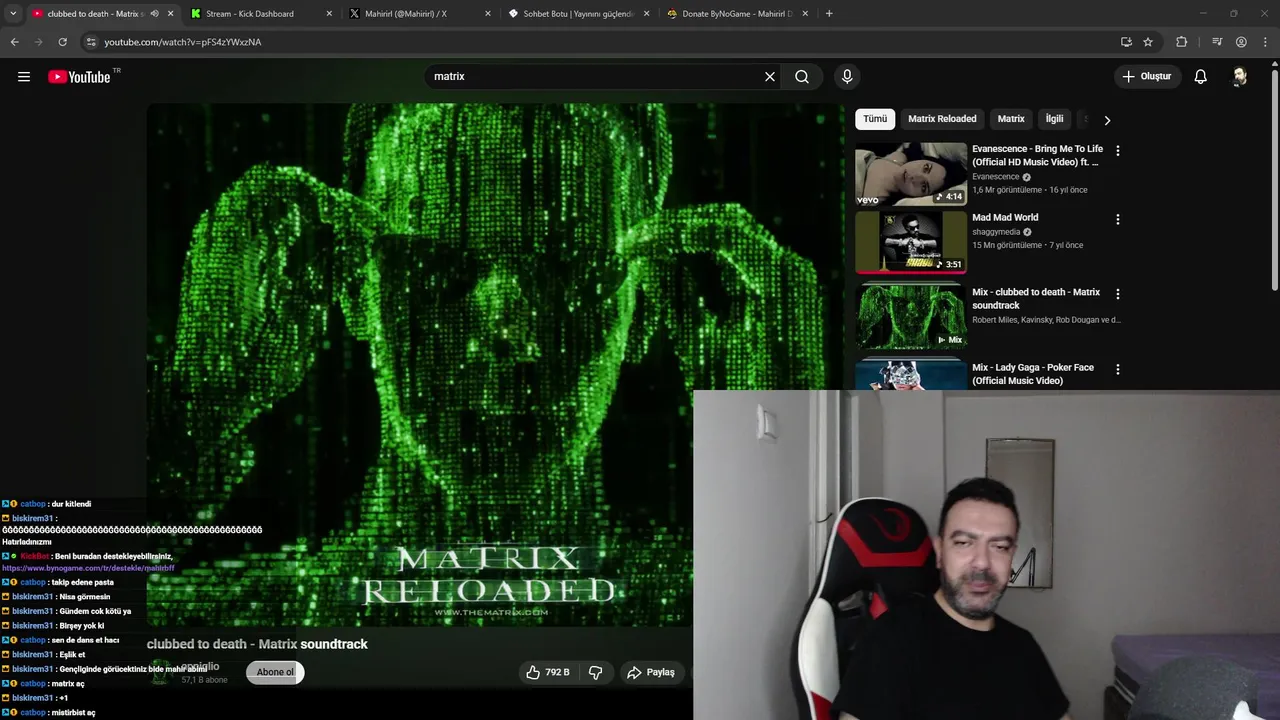Image resolution: width=1280 pixels, height=720 pixels.
Task: Click the Matrix Reloaded video player area
Action: pos(496,364)
